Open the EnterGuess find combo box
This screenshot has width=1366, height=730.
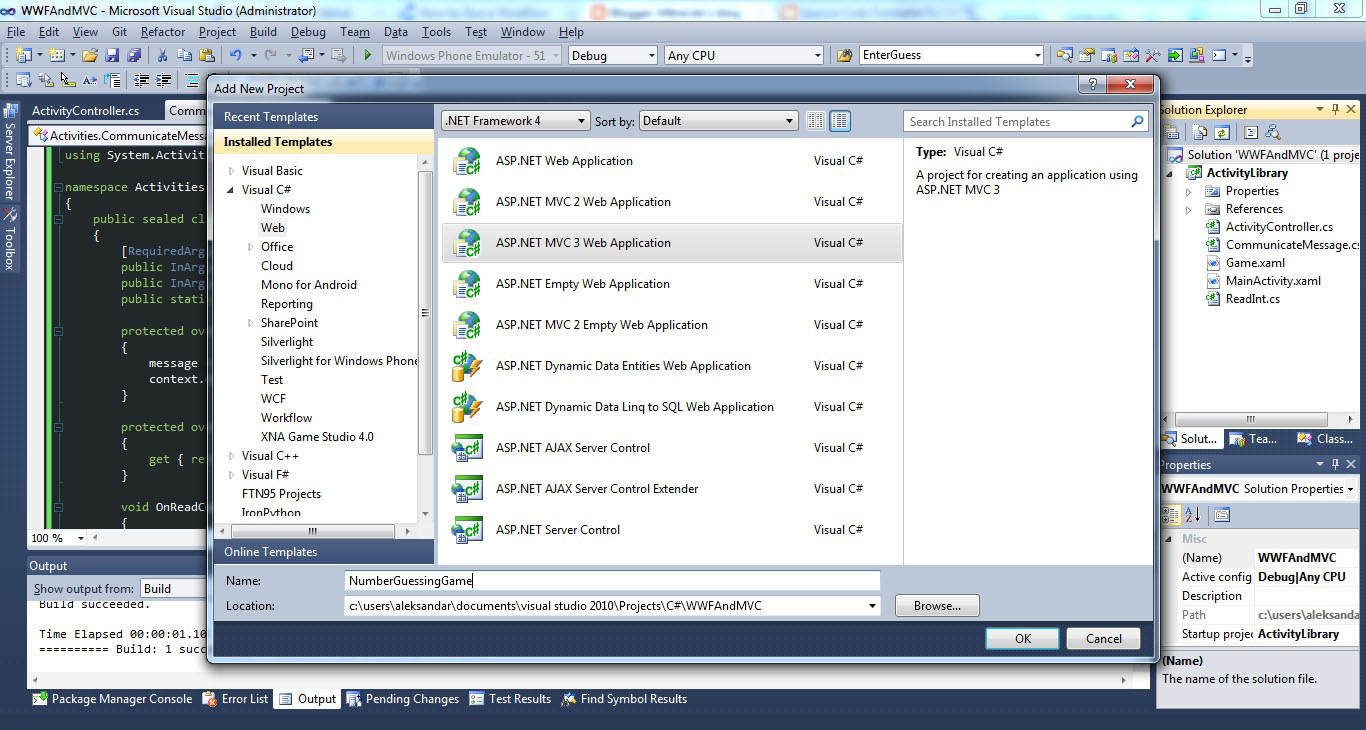[x=951, y=55]
